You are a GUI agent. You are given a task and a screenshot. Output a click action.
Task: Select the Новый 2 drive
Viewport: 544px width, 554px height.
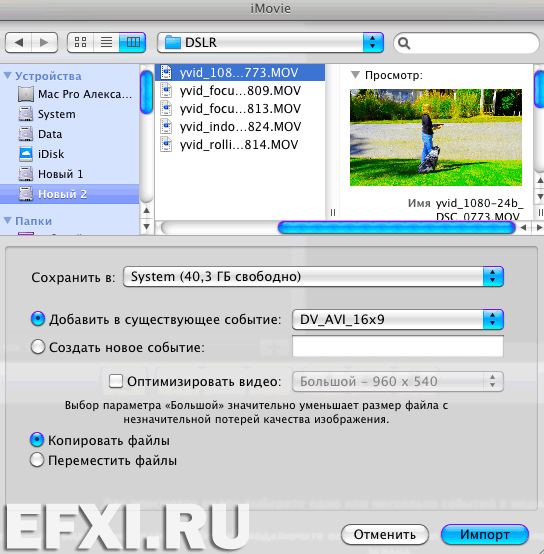tap(70, 194)
